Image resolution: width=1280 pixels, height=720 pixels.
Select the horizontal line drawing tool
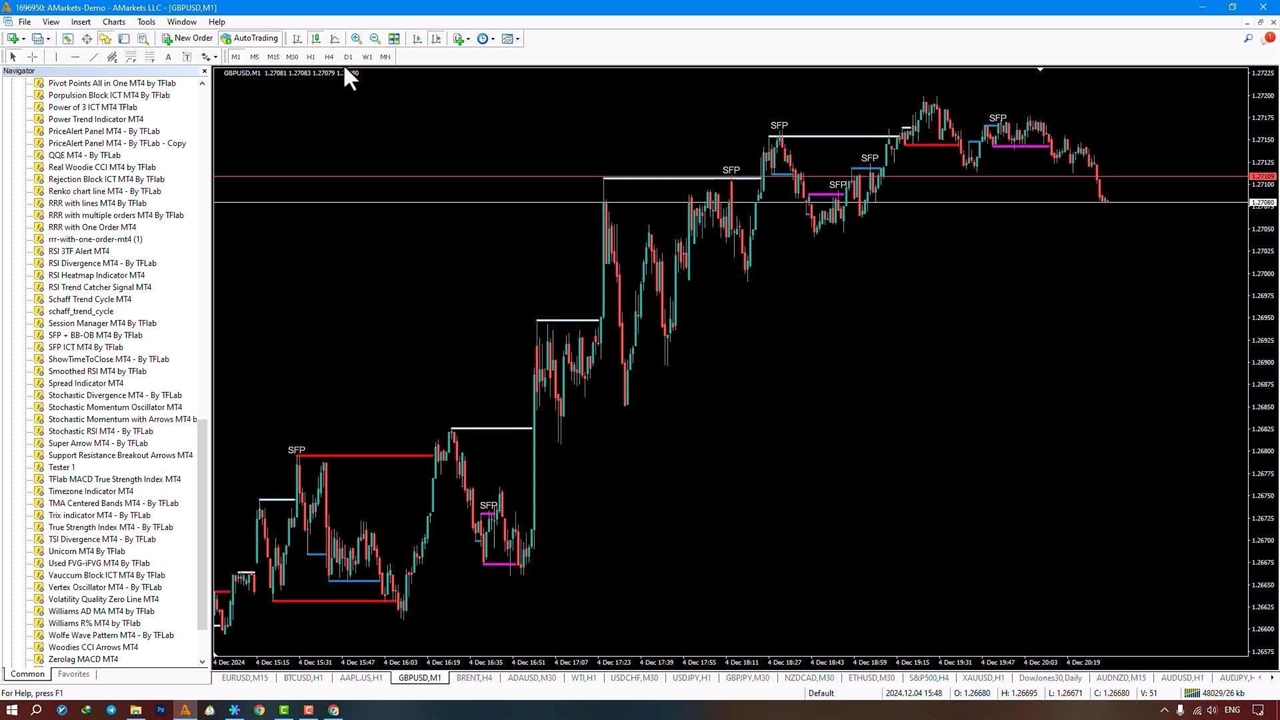coord(75,57)
